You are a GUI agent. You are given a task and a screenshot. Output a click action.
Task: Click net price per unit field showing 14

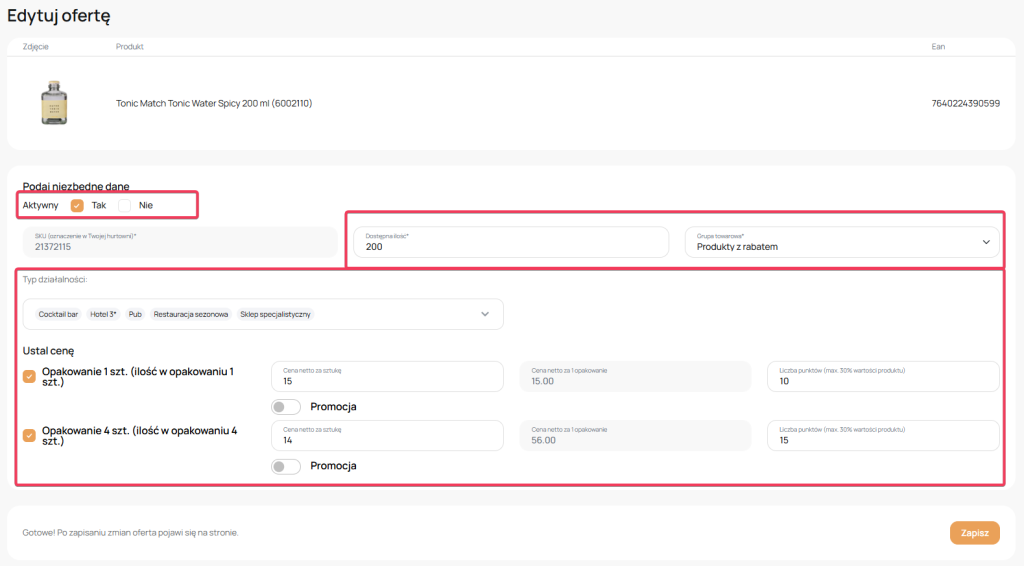(387, 436)
